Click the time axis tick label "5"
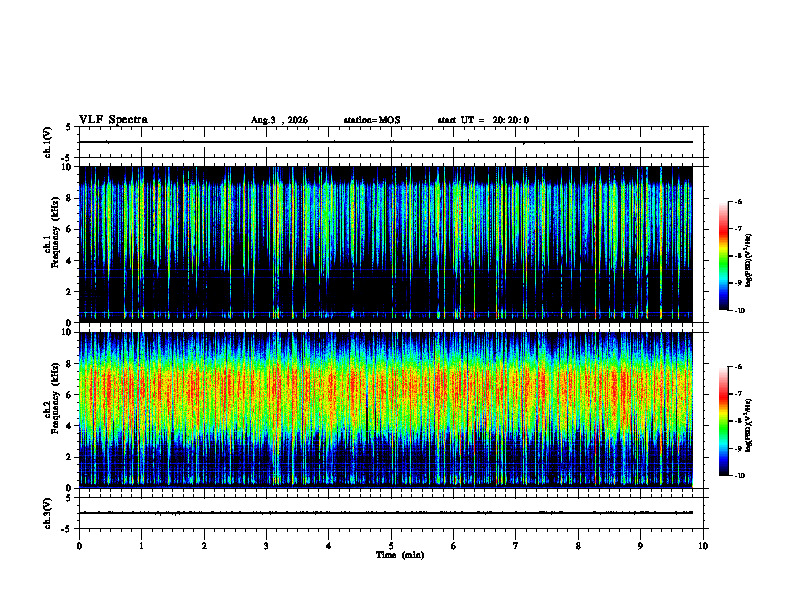The height and width of the screenshot is (612, 792). 391,546
